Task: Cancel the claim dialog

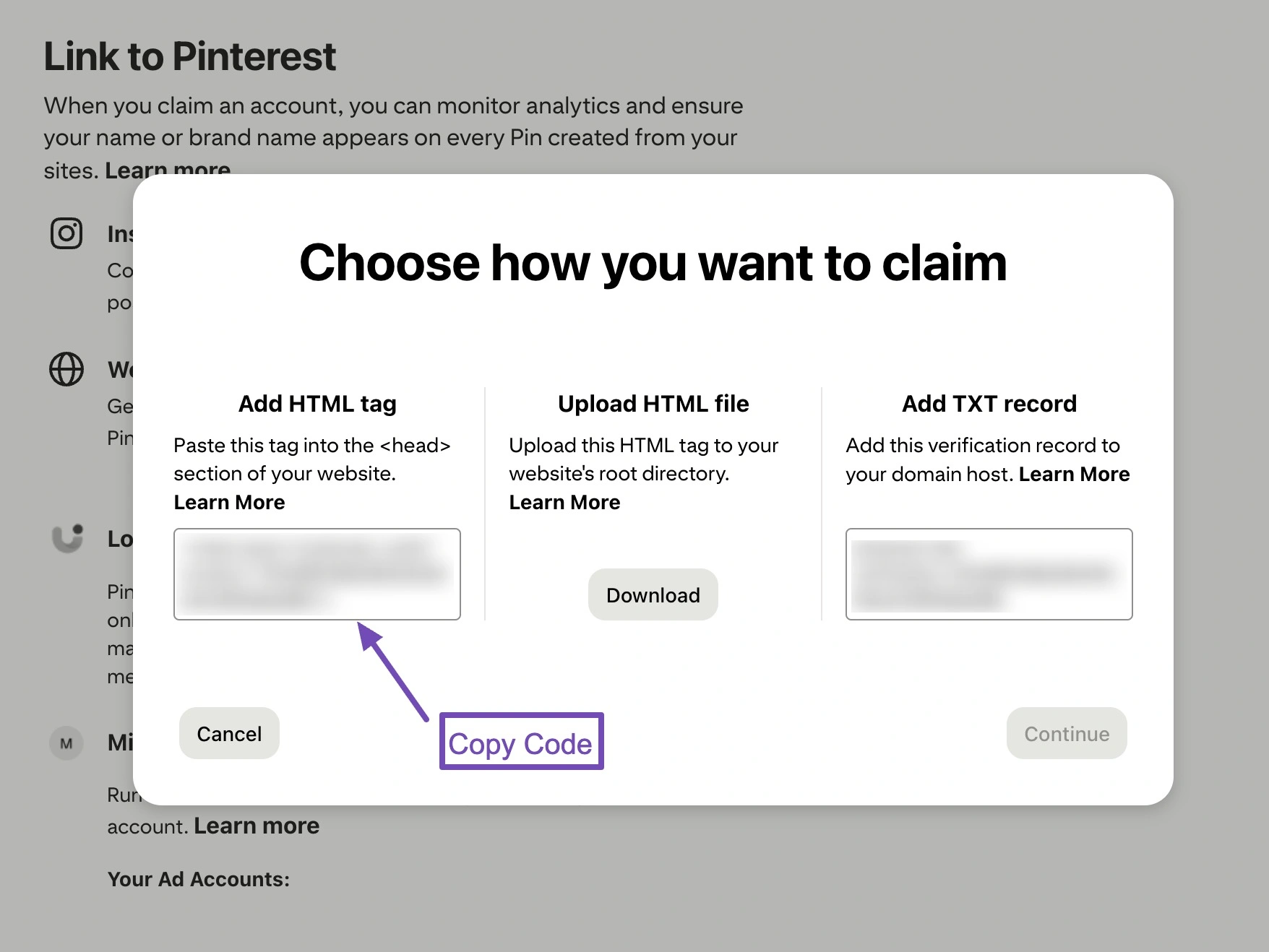Action: (x=229, y=733)
